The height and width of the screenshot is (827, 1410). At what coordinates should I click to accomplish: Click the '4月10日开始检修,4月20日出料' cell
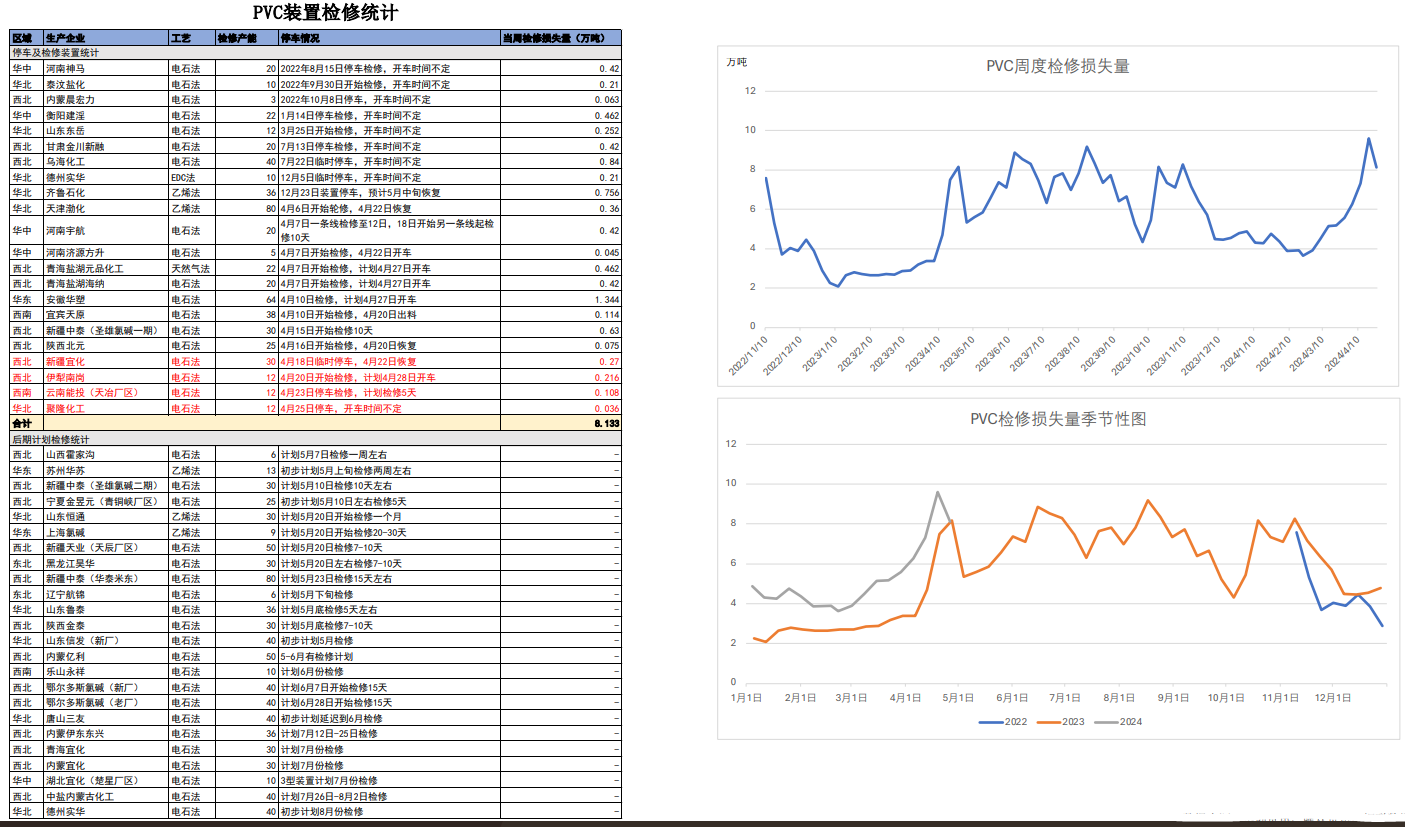pyautogui.click(x=389, y=315)
